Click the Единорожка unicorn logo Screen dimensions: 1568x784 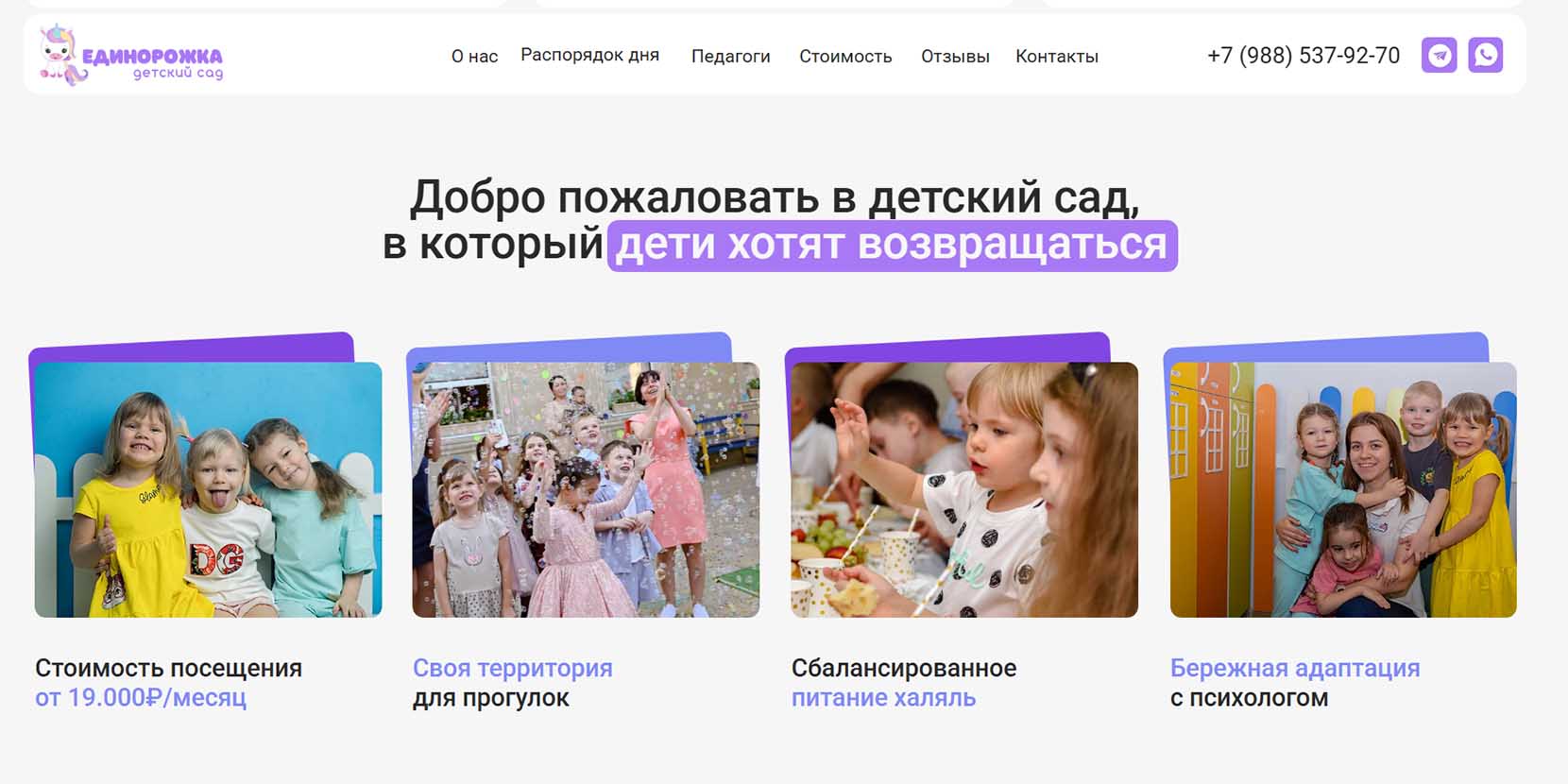(x=130, y=55)
